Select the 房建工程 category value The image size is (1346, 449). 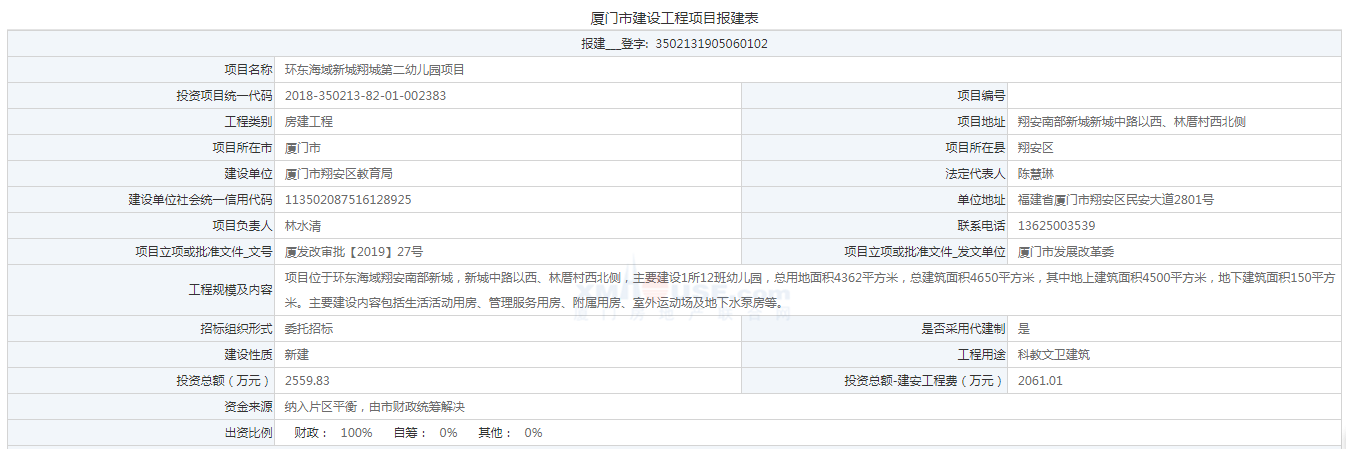(x=309, y=122)
